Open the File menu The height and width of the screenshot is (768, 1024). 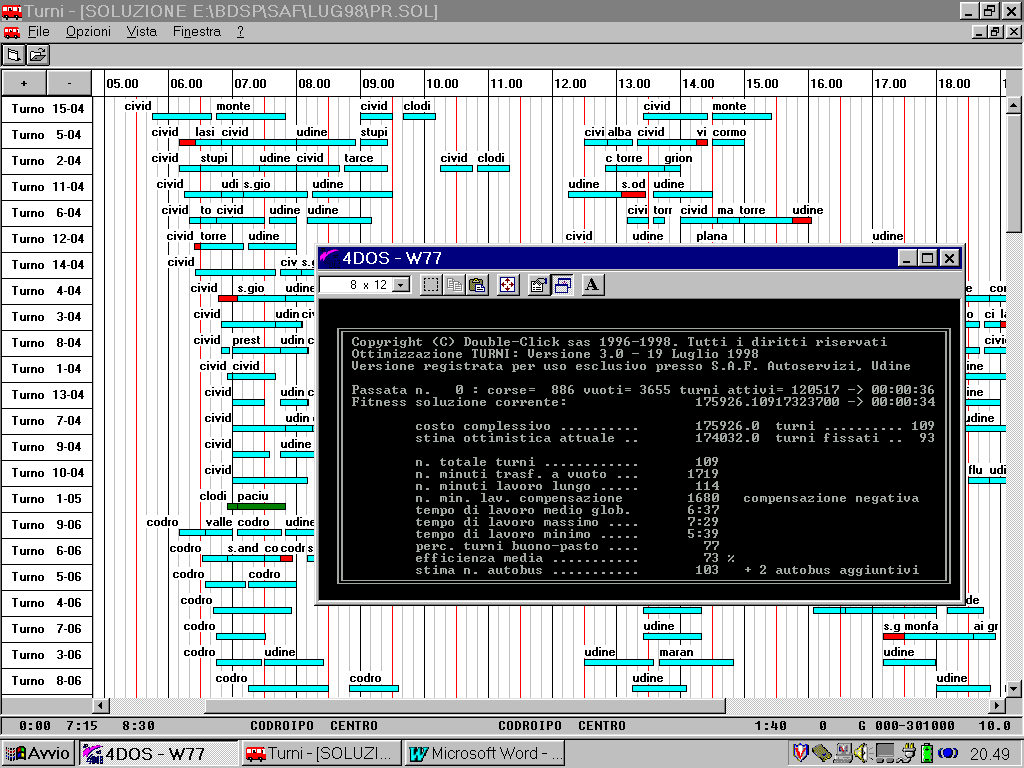pos(39,31)
